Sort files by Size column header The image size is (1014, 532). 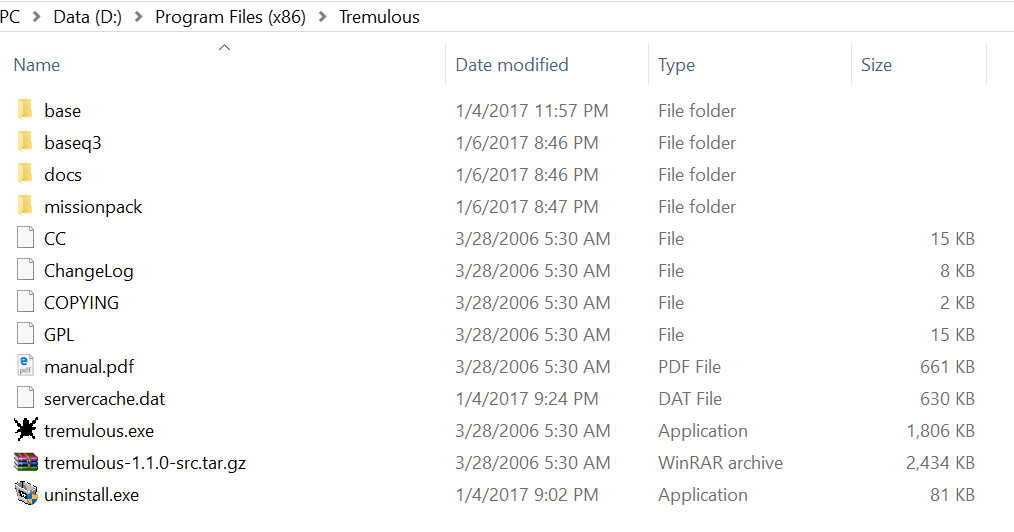point(876,65)
